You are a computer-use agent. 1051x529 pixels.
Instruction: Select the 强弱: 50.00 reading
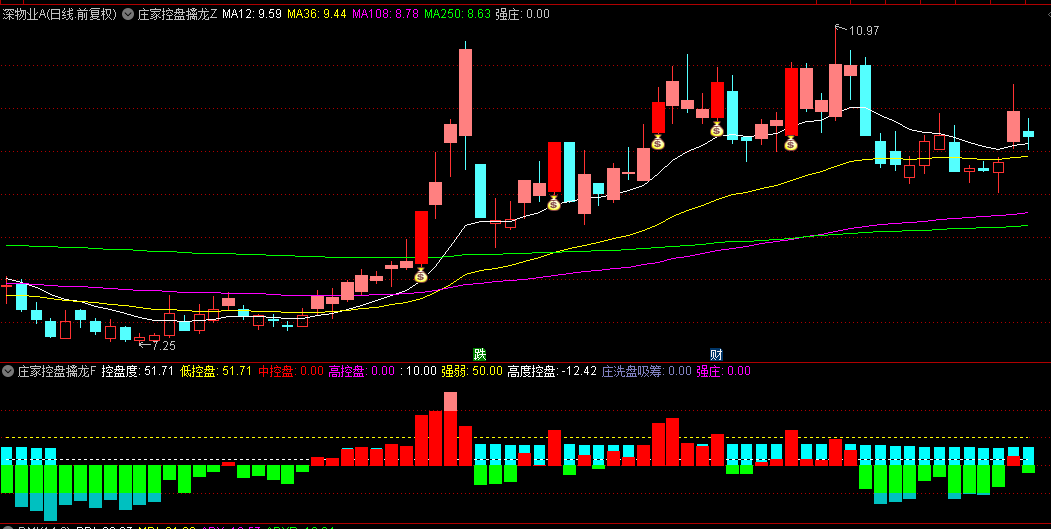(471, 371)
